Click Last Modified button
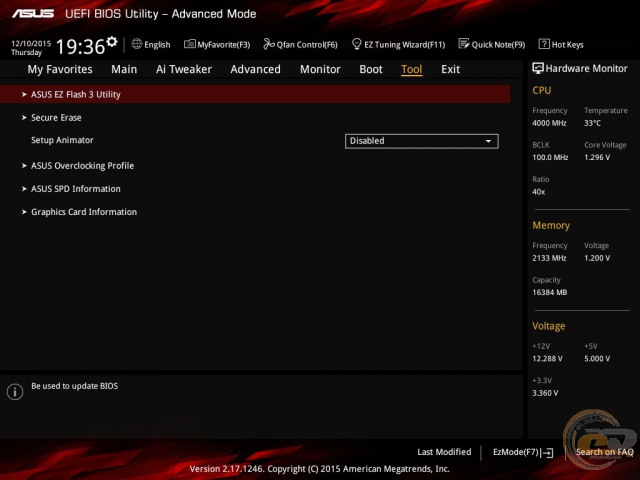This screenshot has height=480, width=640. (x=444, y=452)
